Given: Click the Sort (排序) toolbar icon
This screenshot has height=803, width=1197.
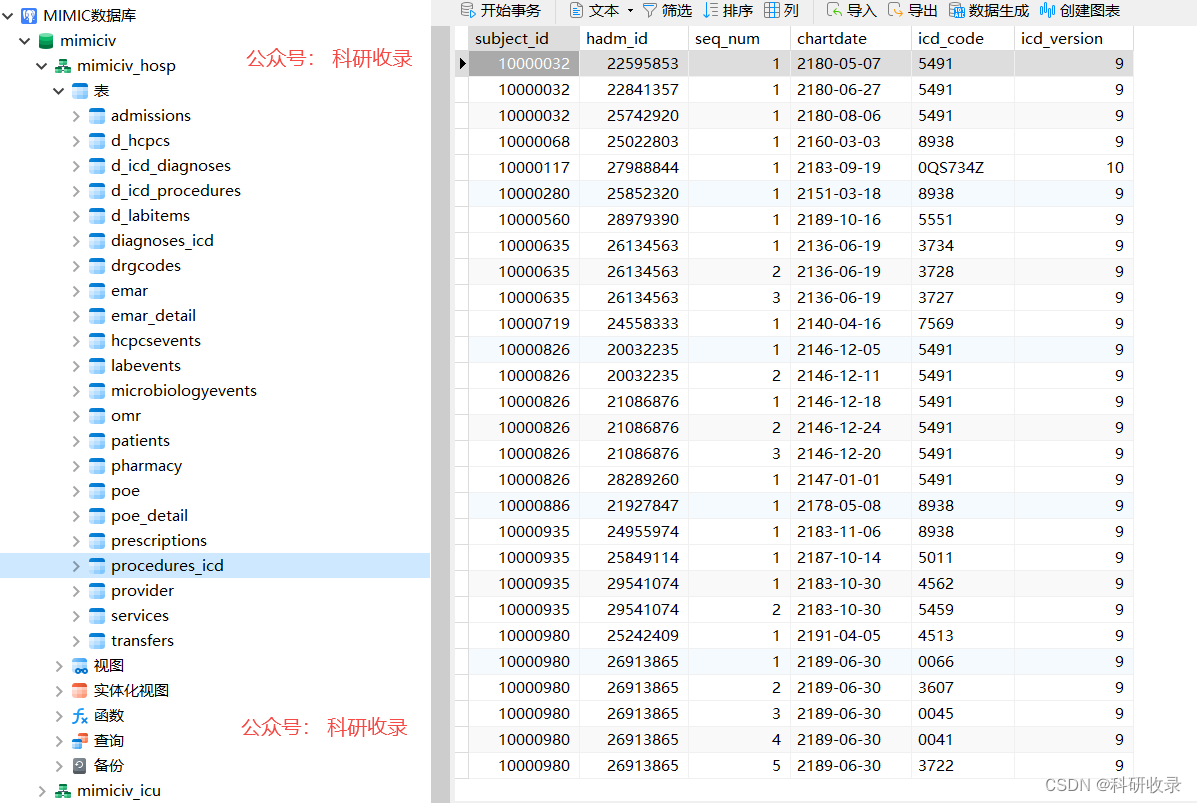Looking at the screenshot, I should coord(711,10).
